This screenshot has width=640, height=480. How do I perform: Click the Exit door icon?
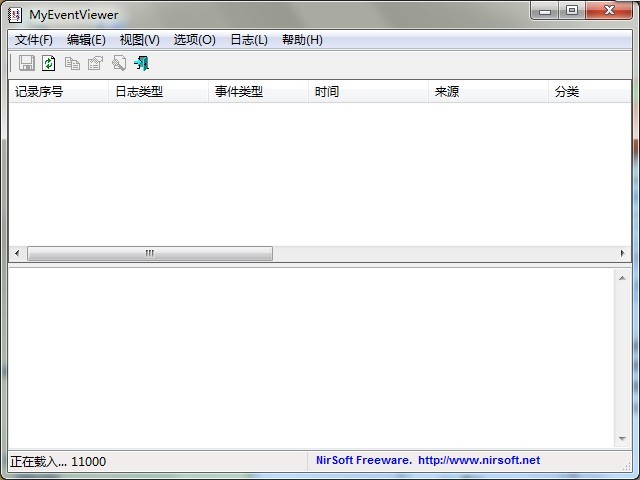coord(141,63)
